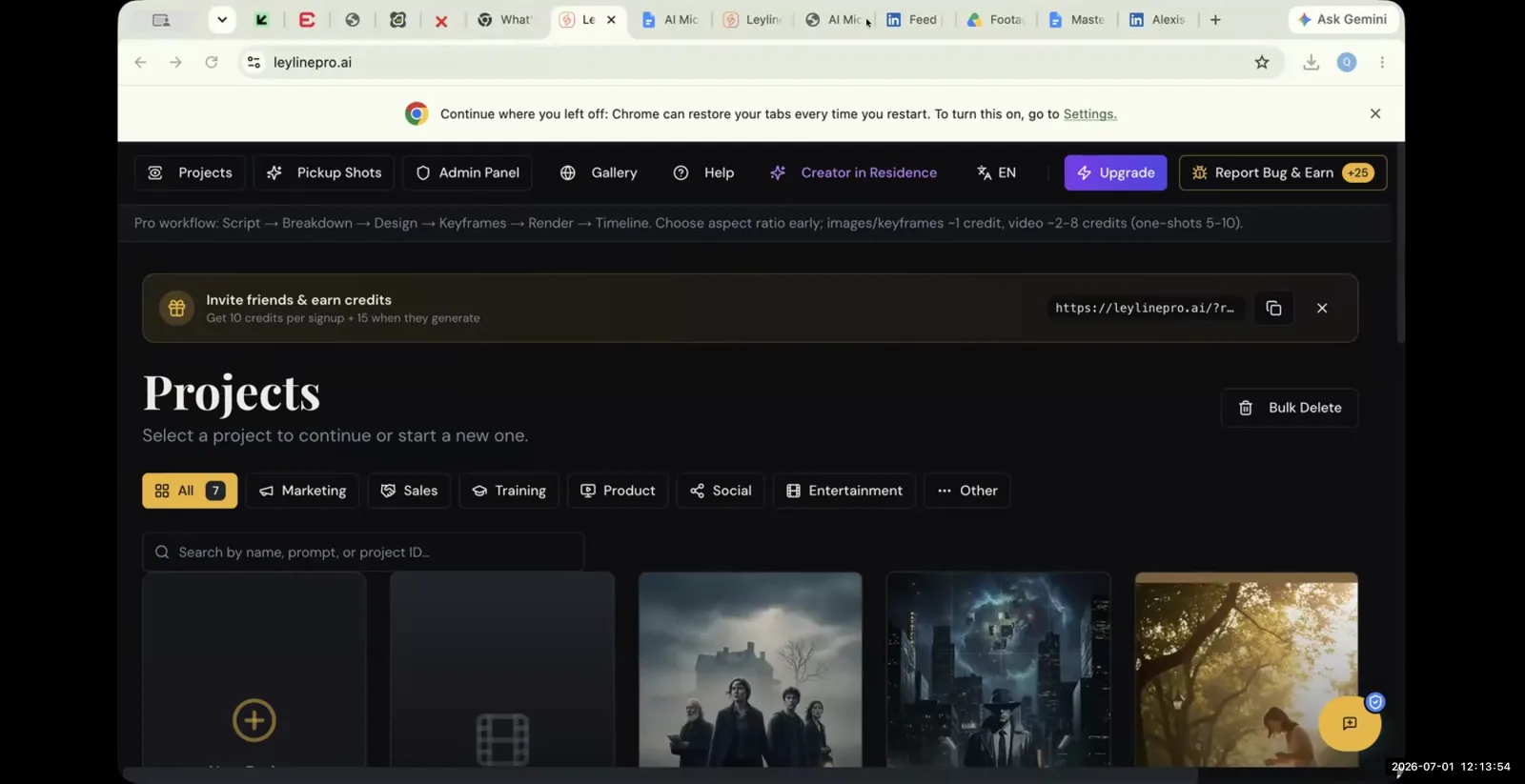Click the address bar URL leylinepro.ai
This screenshot has height=784, width=1525.
point(313,62)
